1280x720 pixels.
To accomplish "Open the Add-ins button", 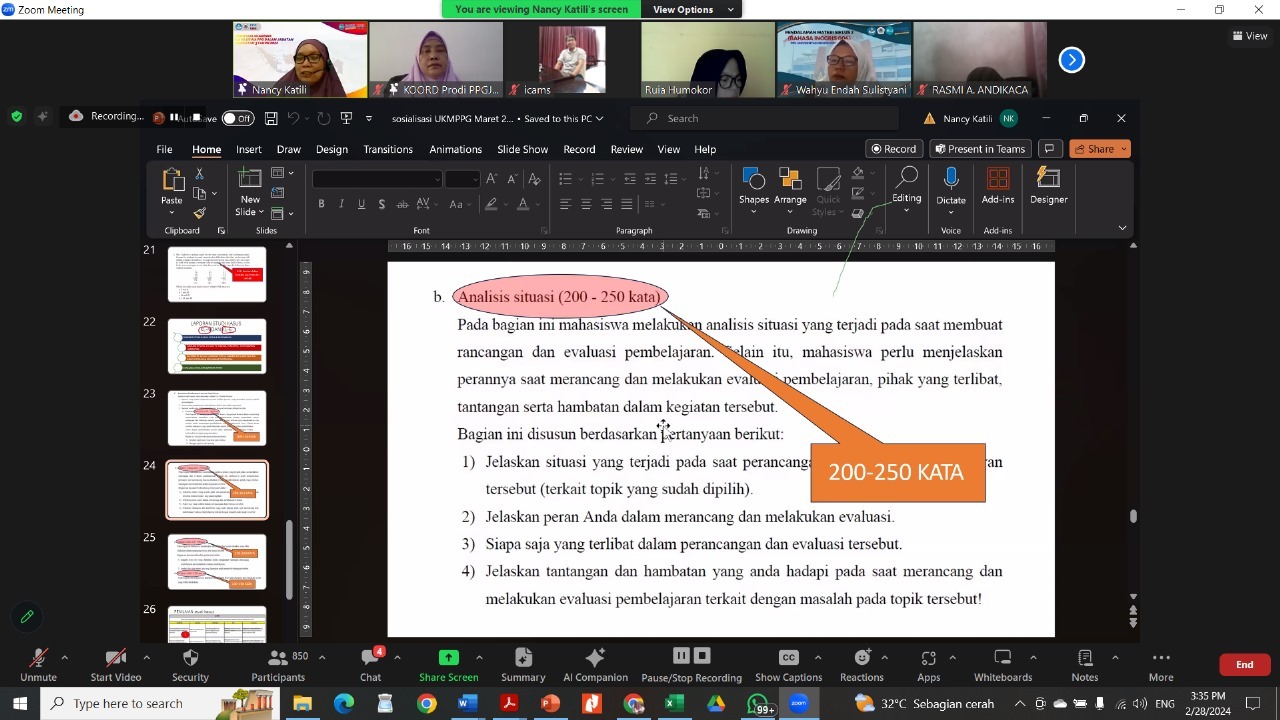I will click(998, 187).
